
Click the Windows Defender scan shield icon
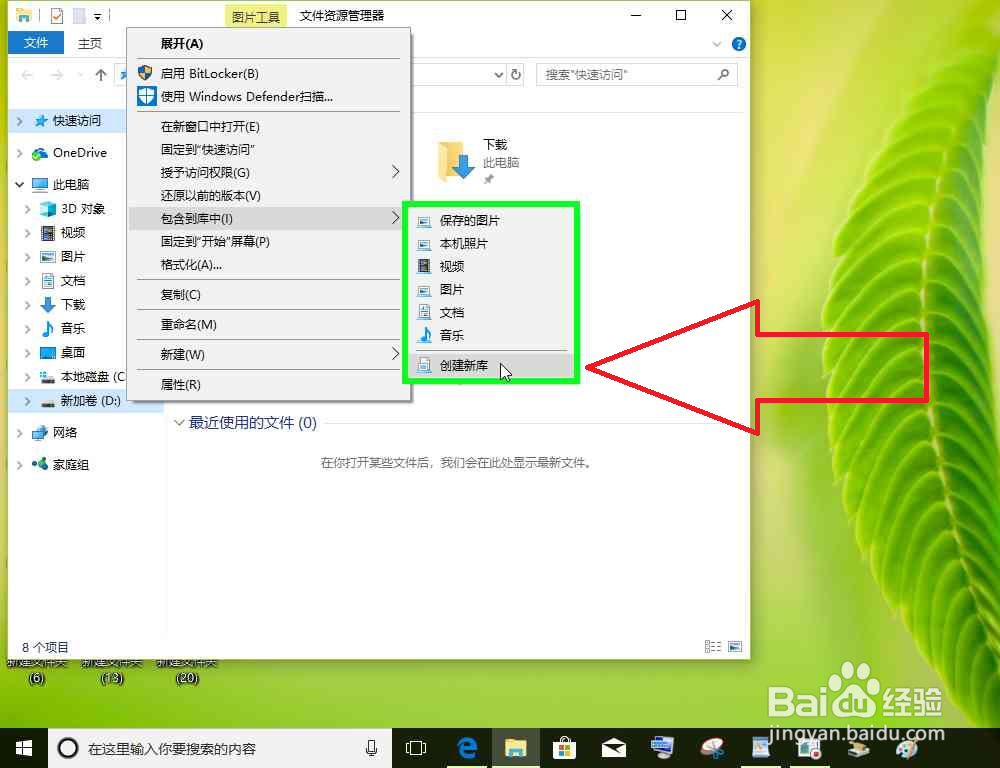[x=147, y=96]
